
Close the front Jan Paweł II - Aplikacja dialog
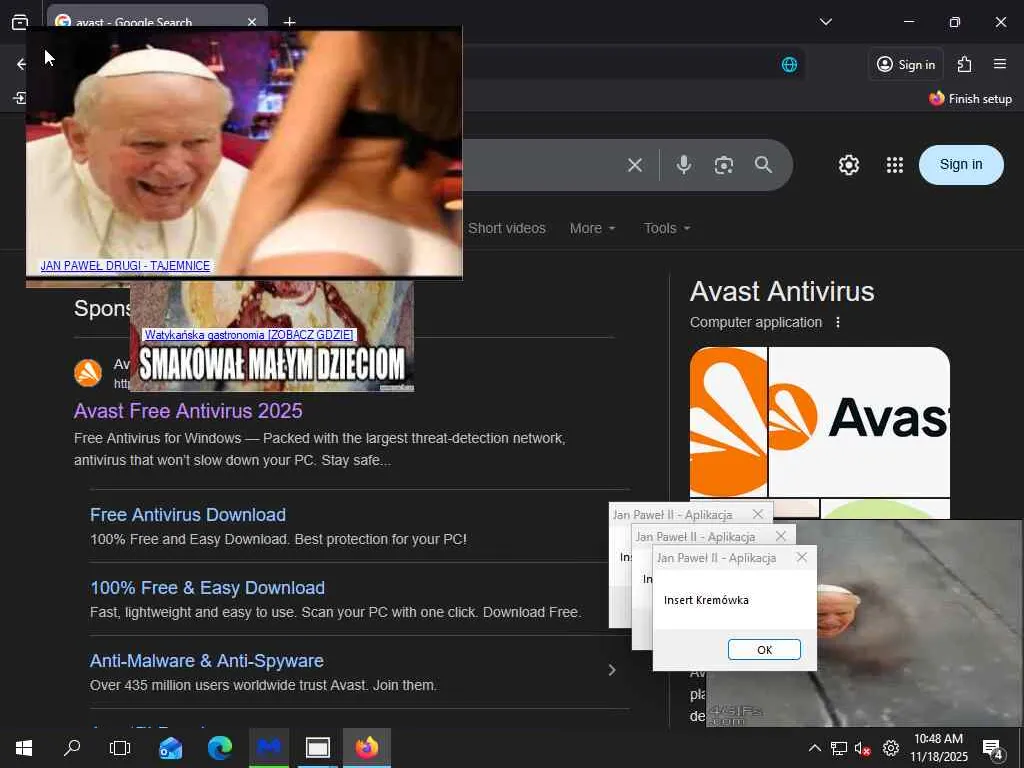802,557
